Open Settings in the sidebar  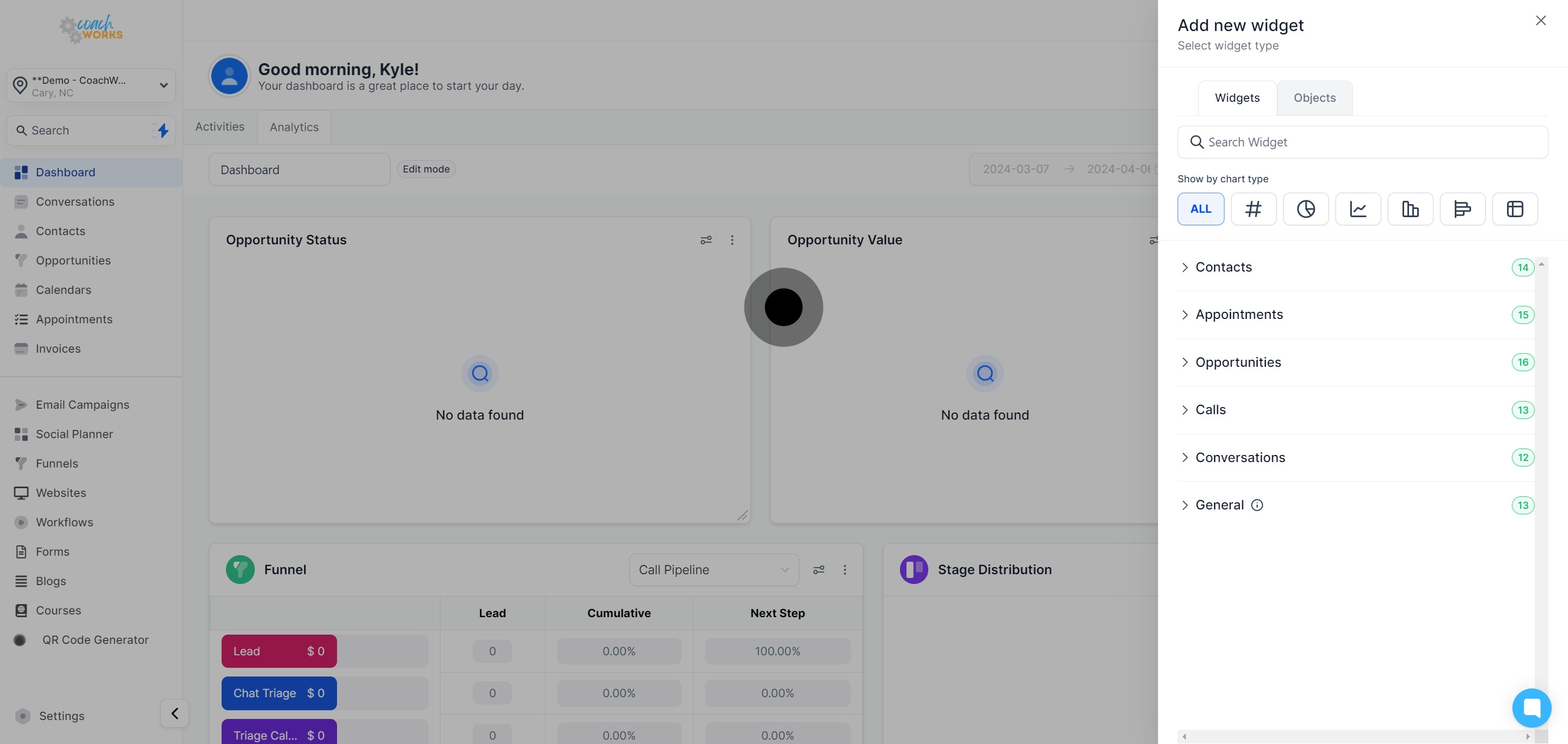click(x=62, y=715)
